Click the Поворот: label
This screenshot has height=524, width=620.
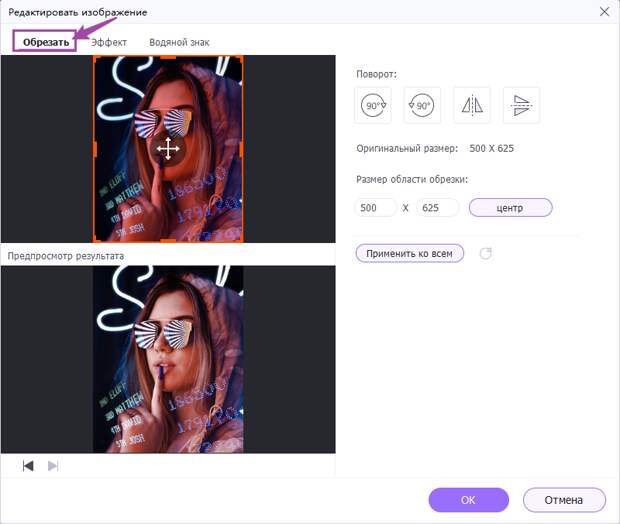pos(376,74)
